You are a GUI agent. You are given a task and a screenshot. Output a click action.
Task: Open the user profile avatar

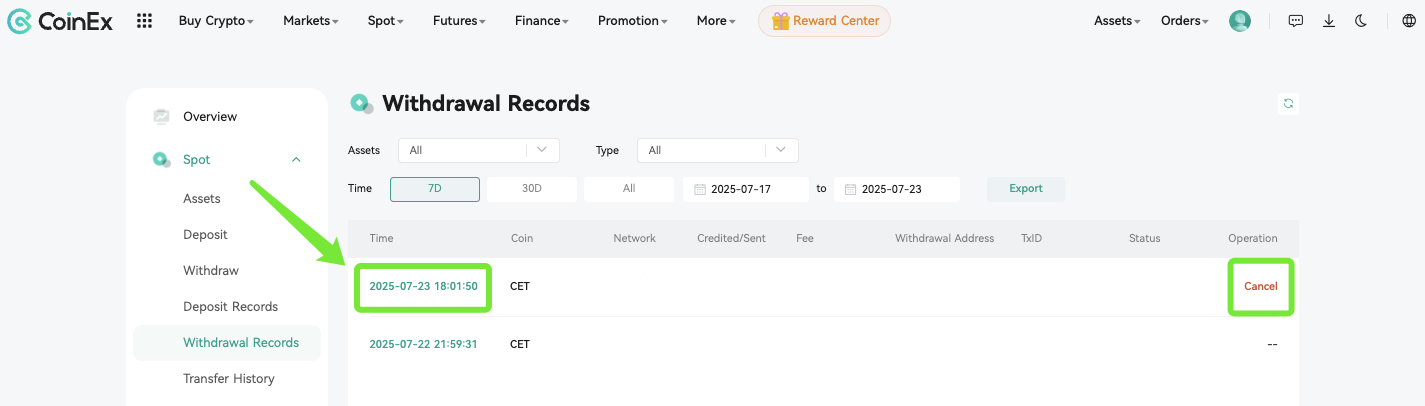(x=1240, y=20)
